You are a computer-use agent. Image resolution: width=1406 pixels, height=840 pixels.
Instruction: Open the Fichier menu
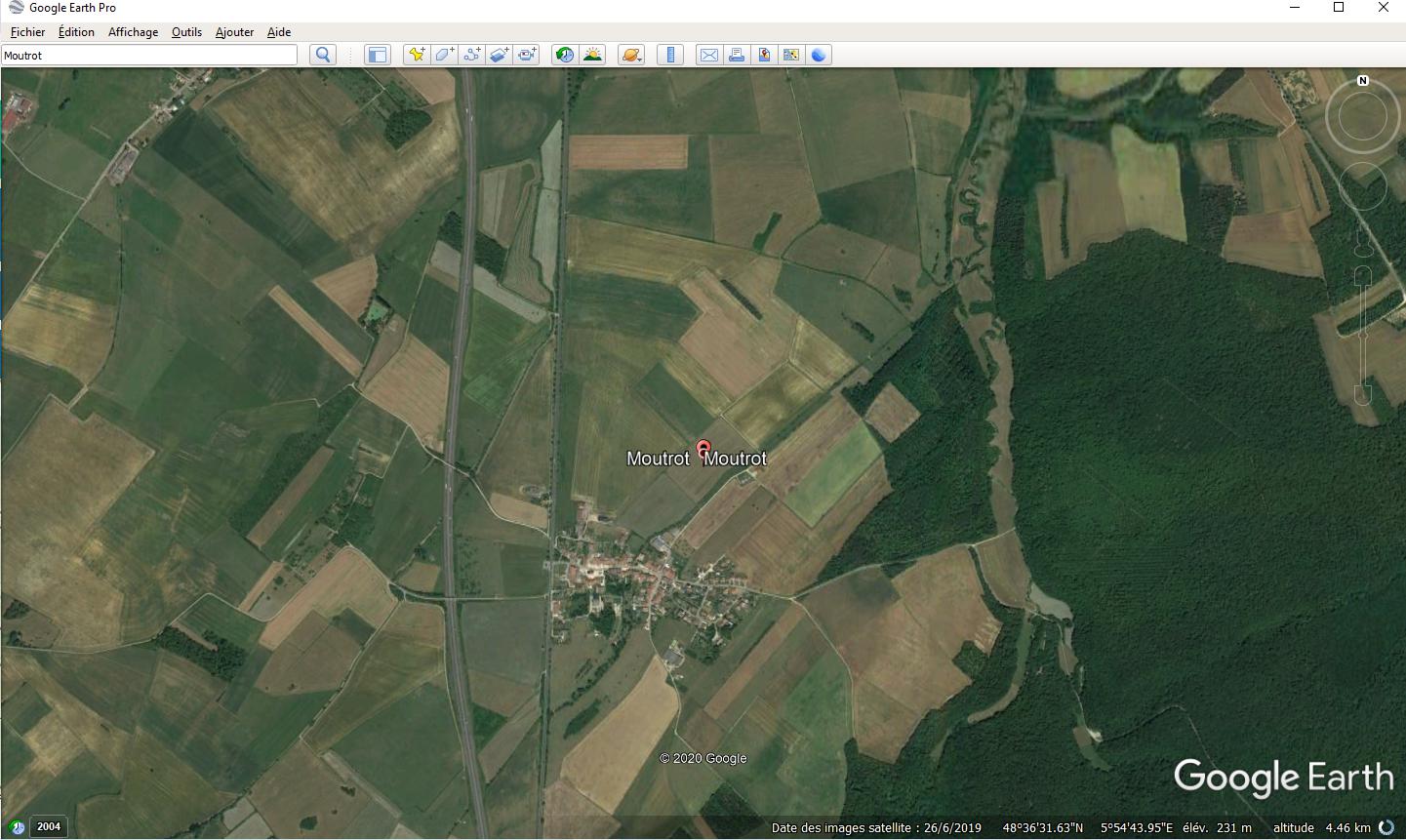coord(27,31)
